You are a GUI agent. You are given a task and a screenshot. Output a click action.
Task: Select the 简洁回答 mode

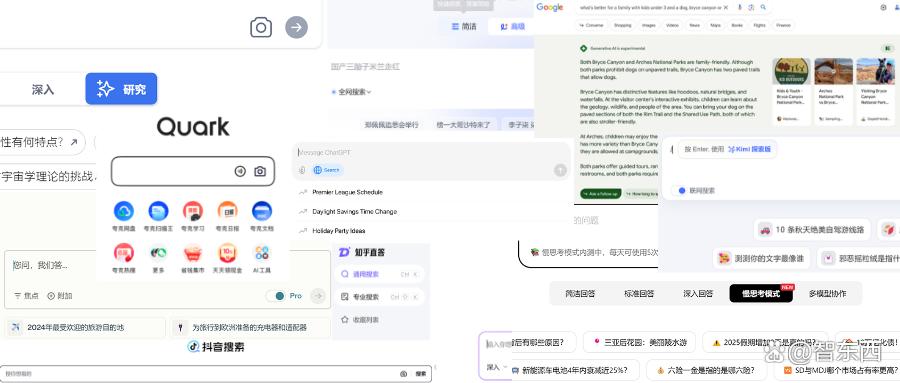(x=580, y=293)
